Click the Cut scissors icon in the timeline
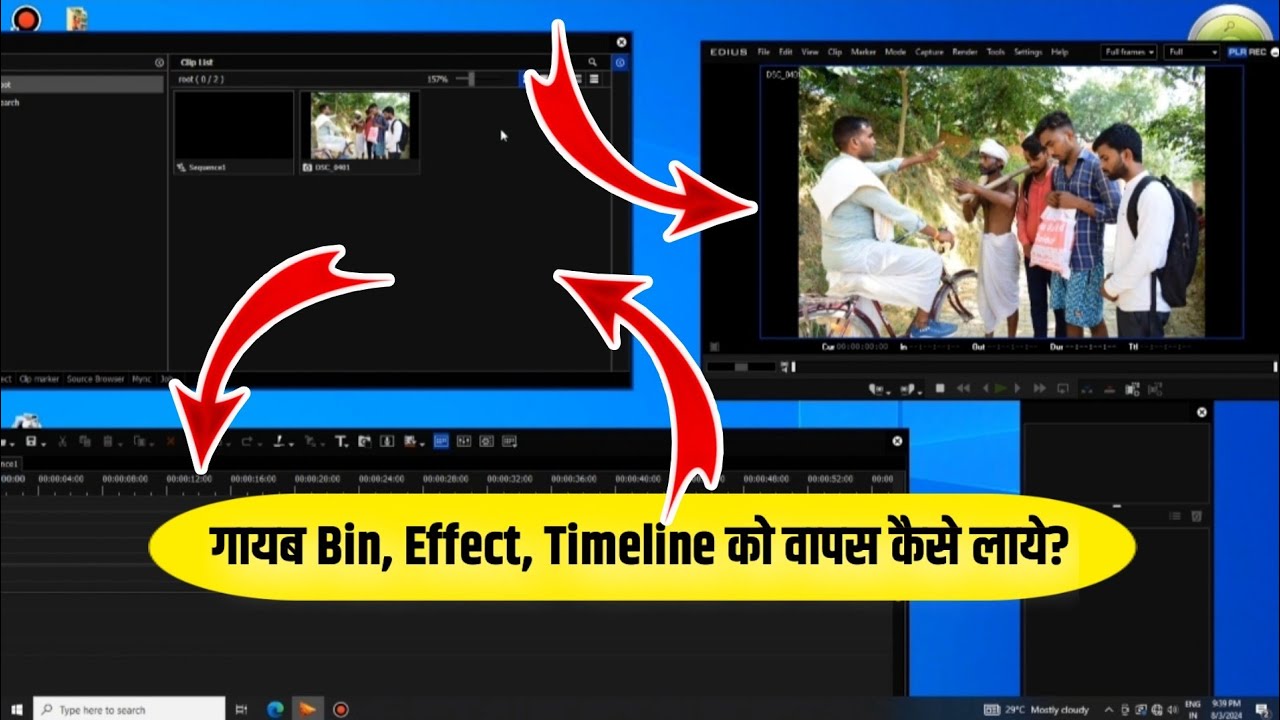The height and width of the screenshot is (720, 1280). [62, 441]
